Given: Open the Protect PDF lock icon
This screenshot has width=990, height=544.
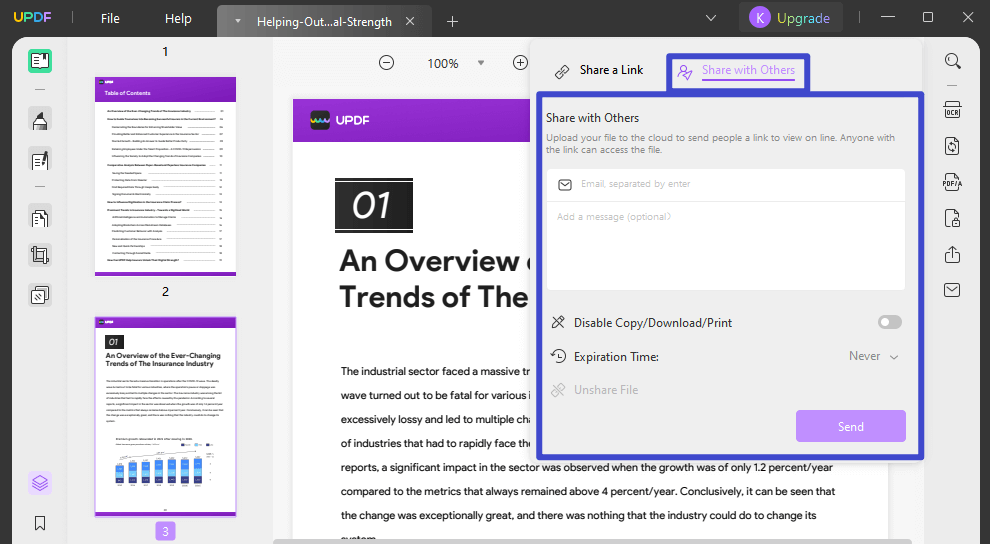Looking at the screenshot, I should [x=952, y=218].
